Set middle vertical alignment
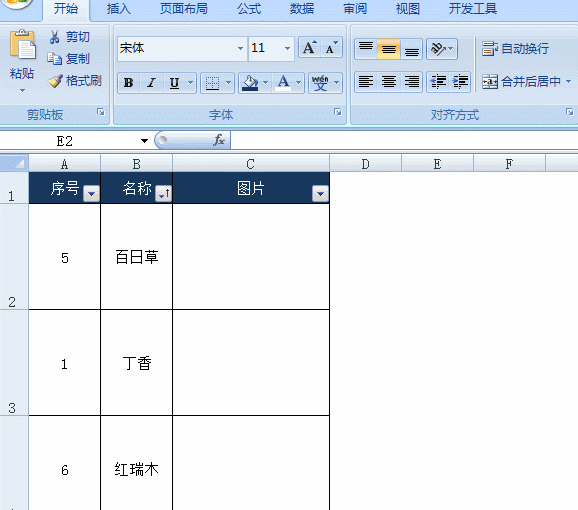This screenshot has width=578, height=510. [x=389, y=49]
